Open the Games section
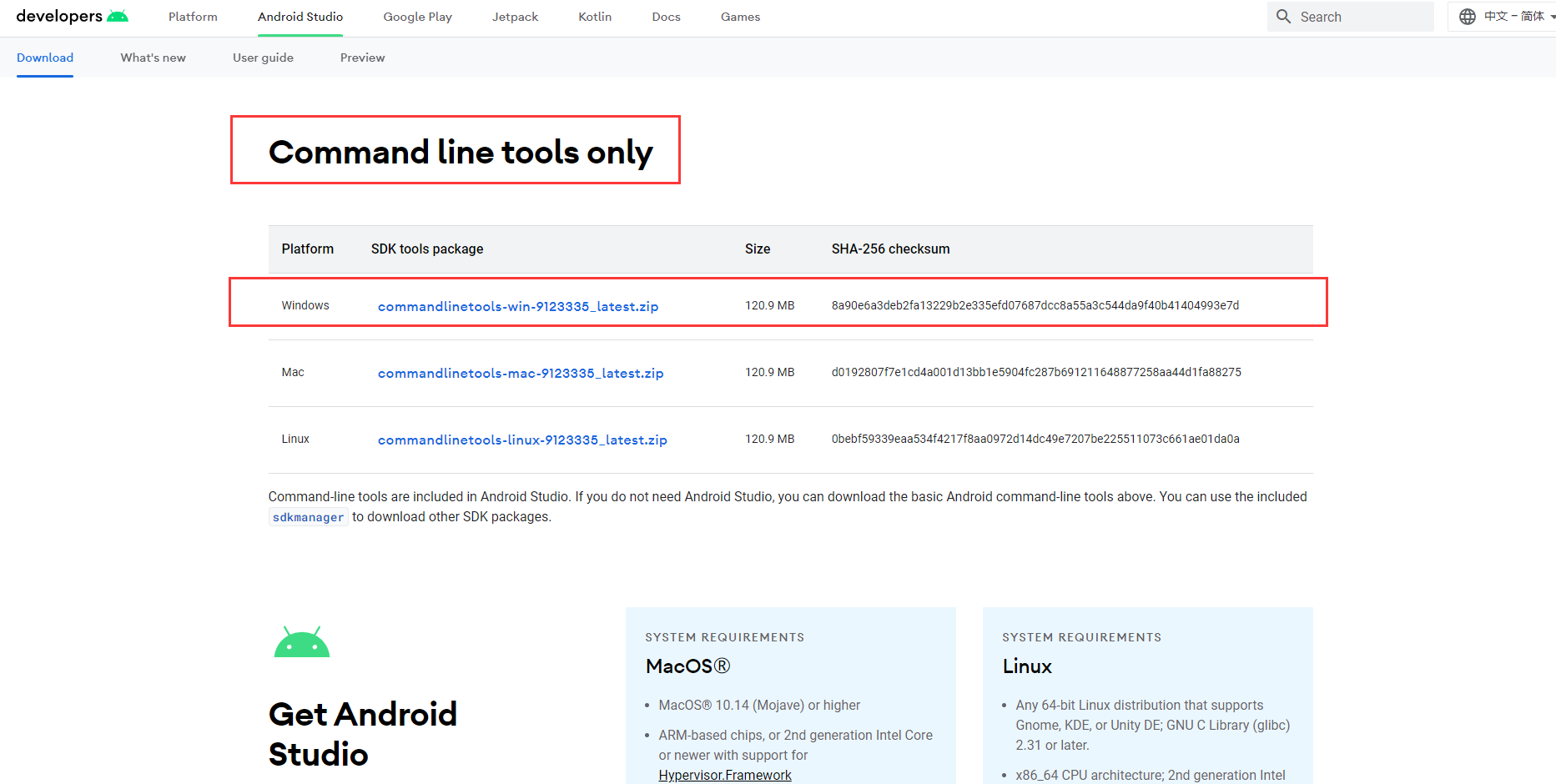The image size is (1556, 784). 740,17
